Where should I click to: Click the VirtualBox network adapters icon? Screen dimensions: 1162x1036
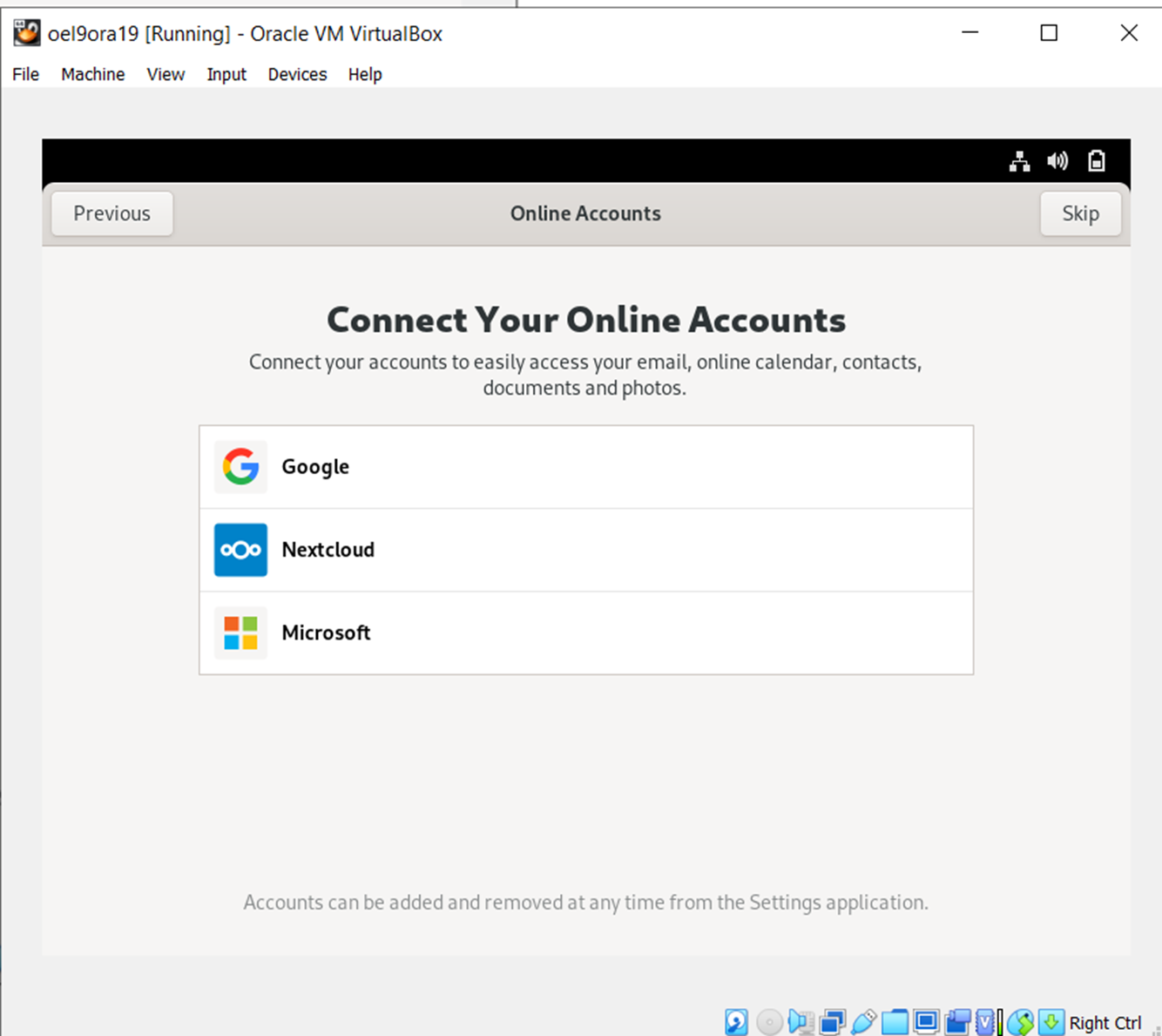click(832, 1022)
